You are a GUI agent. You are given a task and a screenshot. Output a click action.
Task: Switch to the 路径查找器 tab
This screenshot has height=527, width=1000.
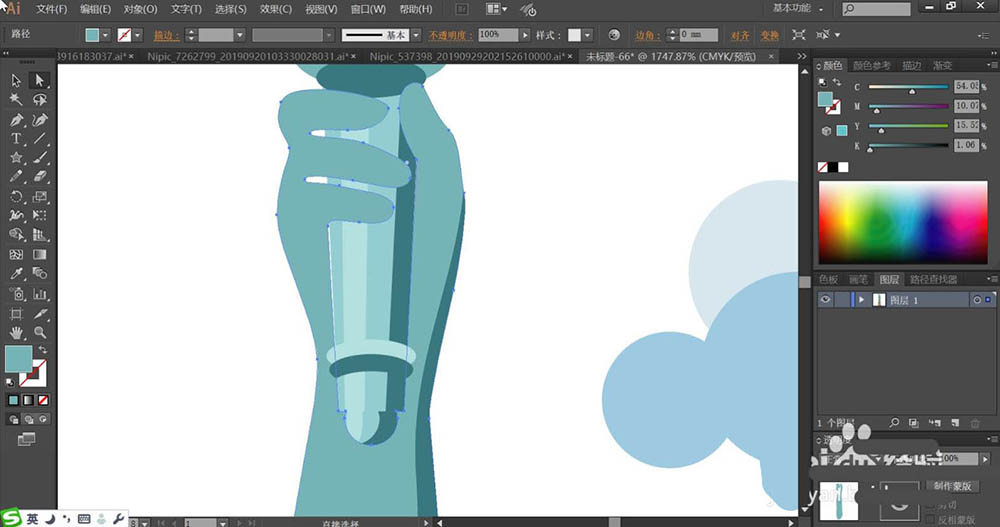(x=933, y=279)
